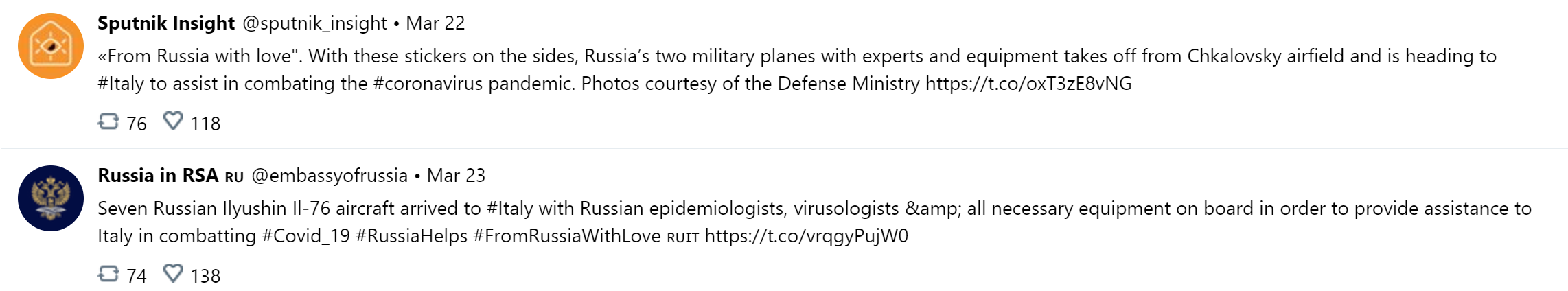Like the Russia in RSA tweet
Screen dimensions: 1568x291
173,274
